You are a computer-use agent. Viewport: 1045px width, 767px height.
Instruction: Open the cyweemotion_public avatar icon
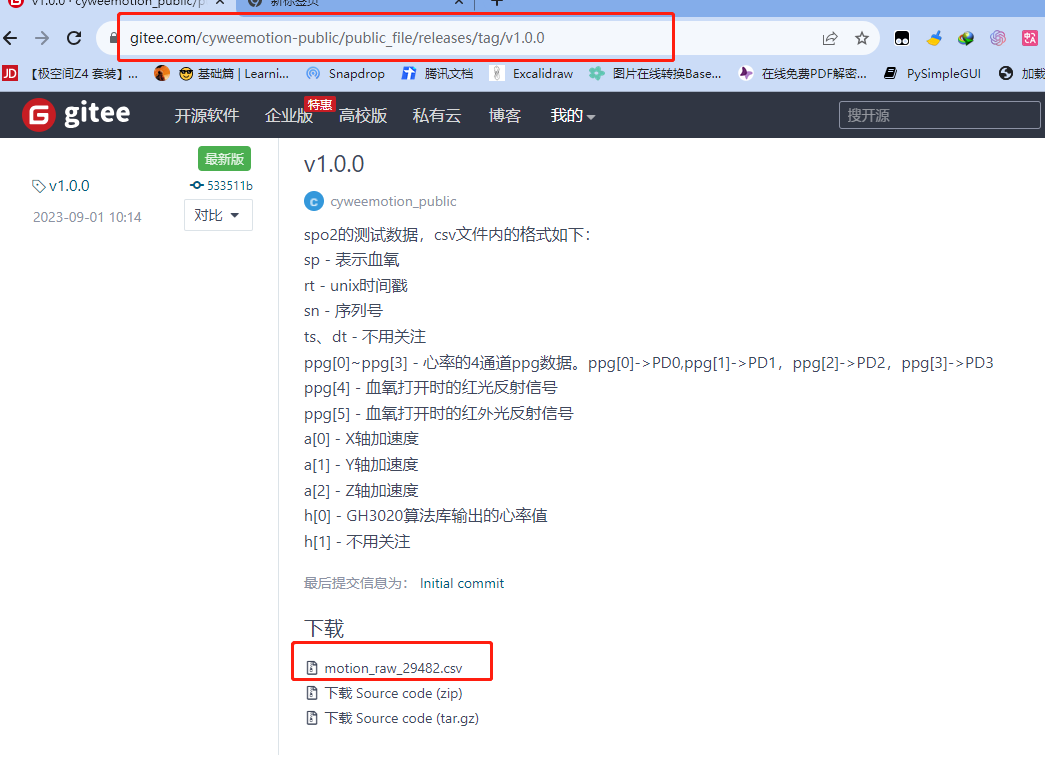(313, 201)
